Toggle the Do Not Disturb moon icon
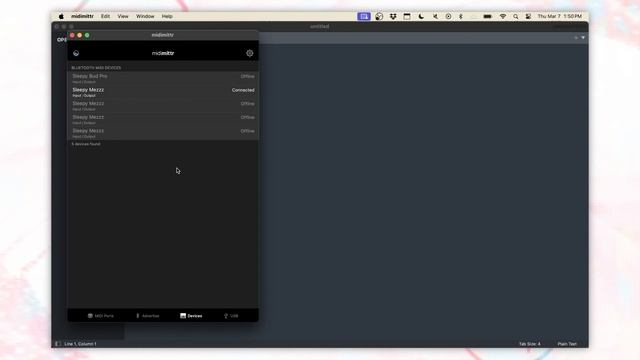The image size is (640, 360). tap(421, 16)
